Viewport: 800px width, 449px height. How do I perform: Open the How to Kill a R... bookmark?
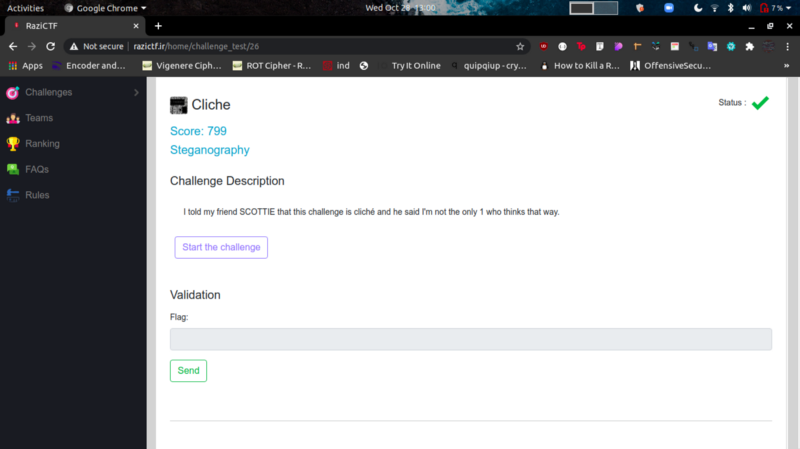click(580, 66)
